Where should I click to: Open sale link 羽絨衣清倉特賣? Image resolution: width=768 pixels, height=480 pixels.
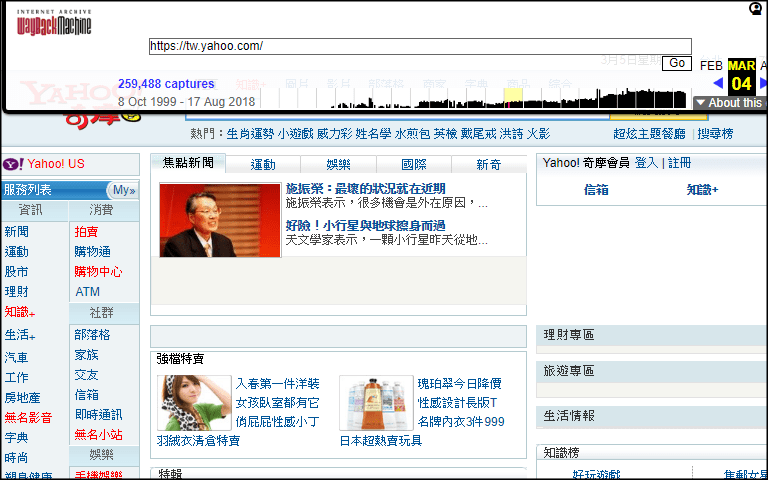(198, 441)
